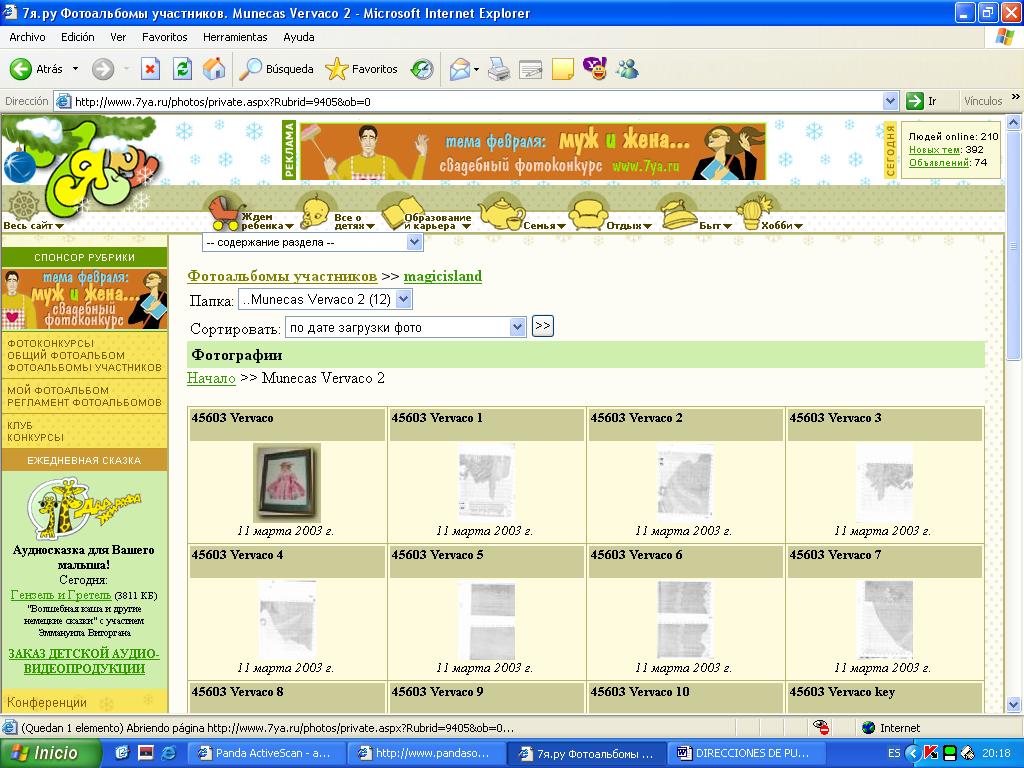
Task: Click ФОТОКОНКУРСЫ sidebar link
Action: (x=51, y=343)
